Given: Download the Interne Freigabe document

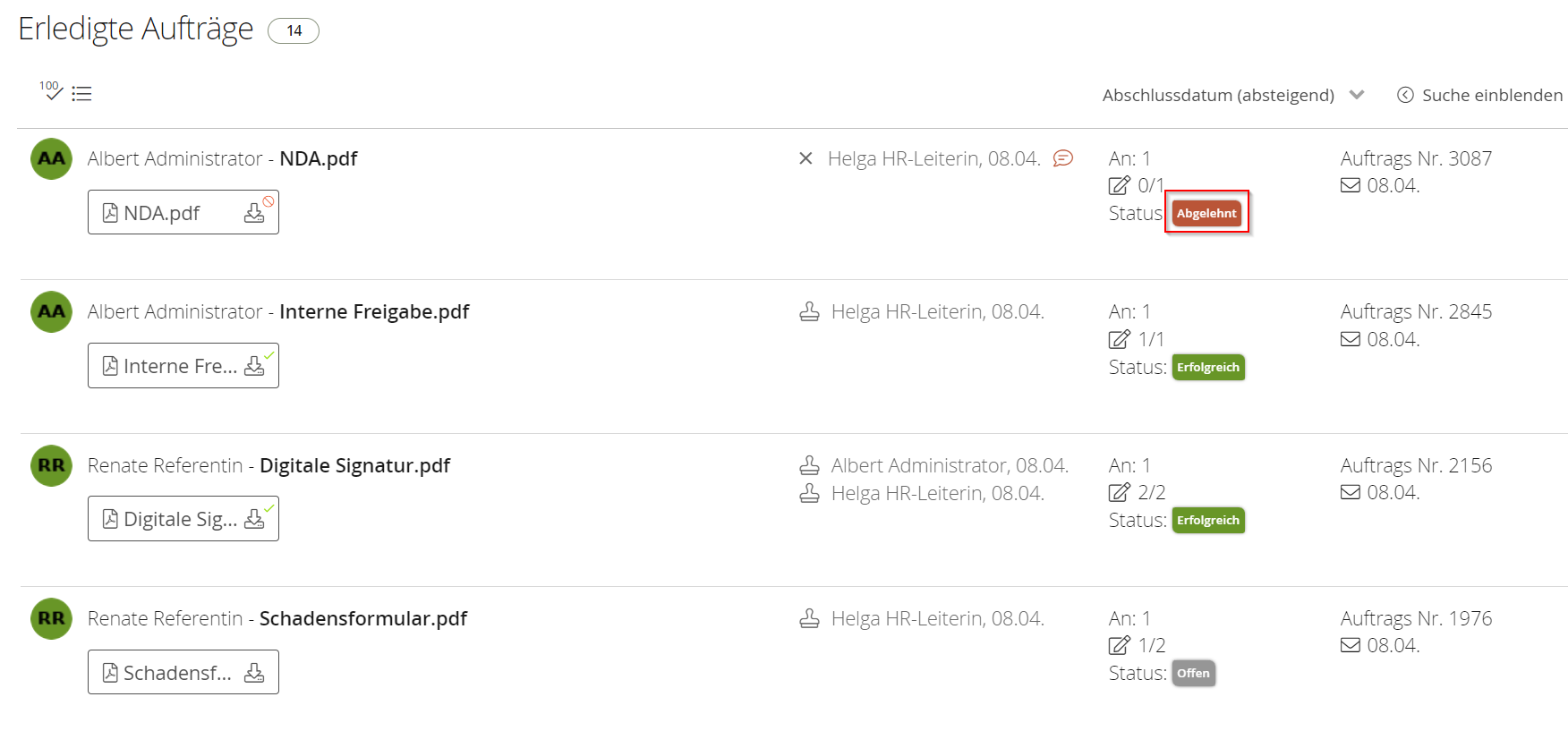Looking at the screenshot, I should click(x=255, y=366).
